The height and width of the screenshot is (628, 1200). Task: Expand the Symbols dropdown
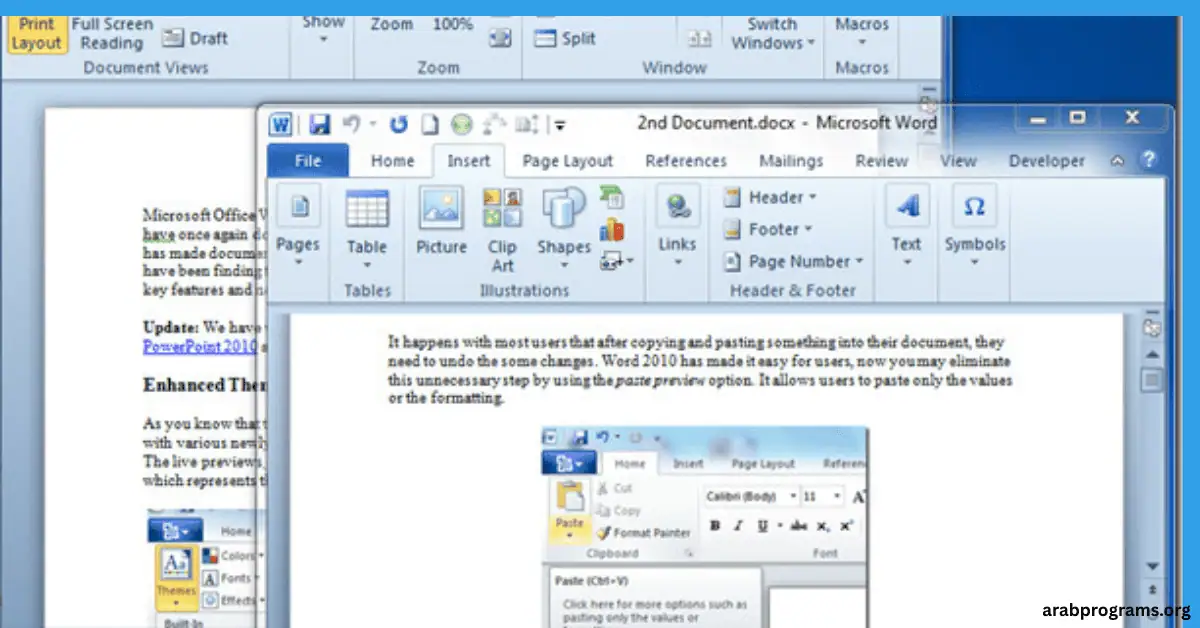point(975,263)
